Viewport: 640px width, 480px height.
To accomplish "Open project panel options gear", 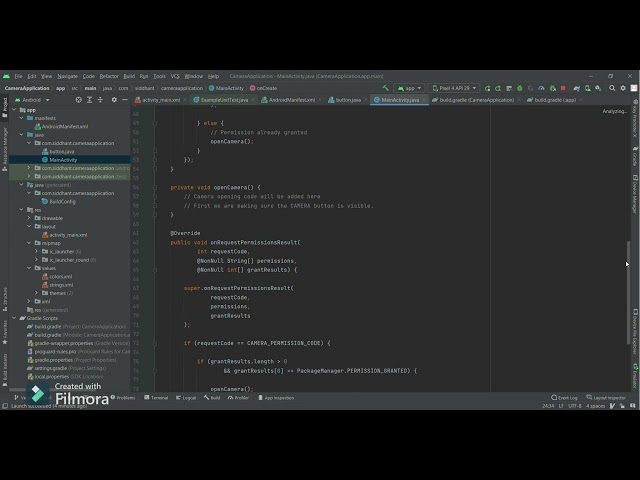I will (x=114, y=100).
